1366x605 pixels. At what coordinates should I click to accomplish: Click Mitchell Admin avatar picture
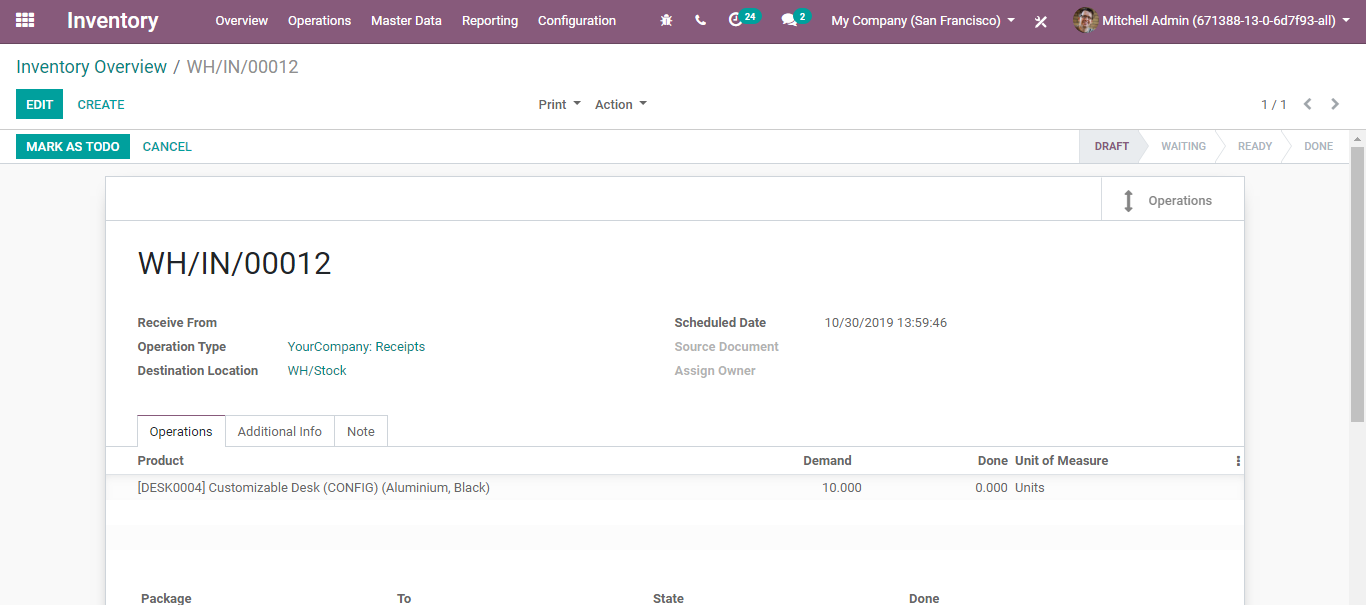tap(1085, 20)
